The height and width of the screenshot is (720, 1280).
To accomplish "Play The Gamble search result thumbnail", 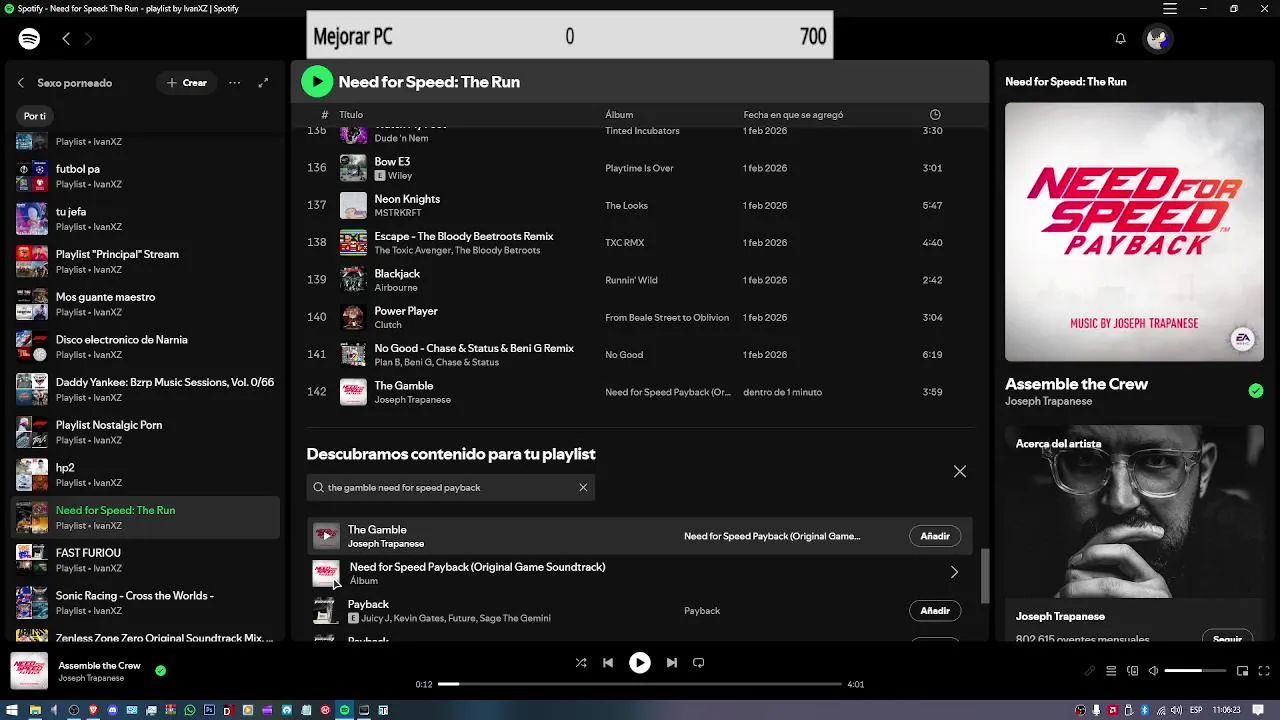I will pos(326,536).
